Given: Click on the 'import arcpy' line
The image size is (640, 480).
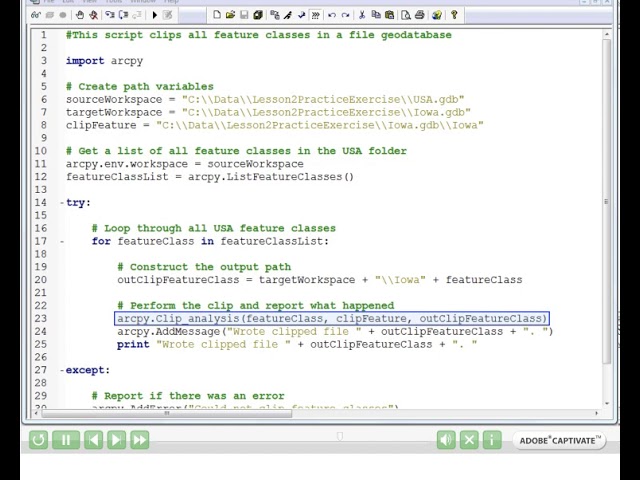Looking at the screenshot, I should pyautogui.click(x=104, y=61).
